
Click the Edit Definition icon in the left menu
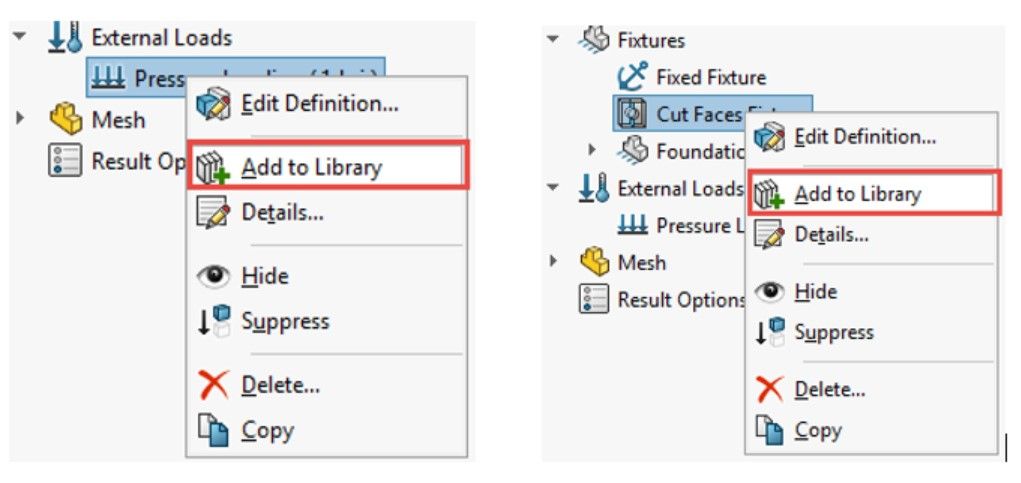pos(214,104)
